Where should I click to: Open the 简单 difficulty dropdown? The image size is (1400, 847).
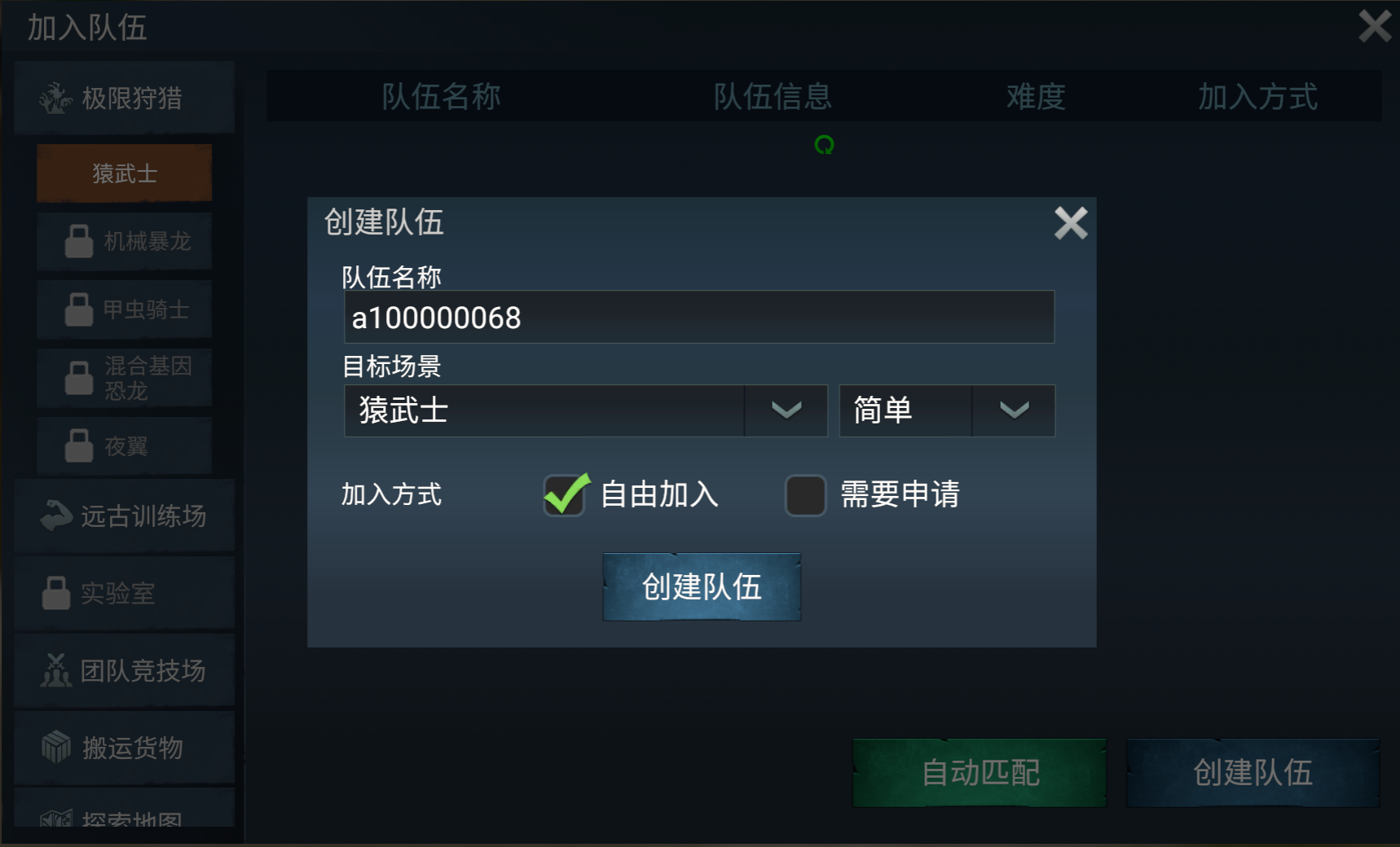(x=947, y=410)
